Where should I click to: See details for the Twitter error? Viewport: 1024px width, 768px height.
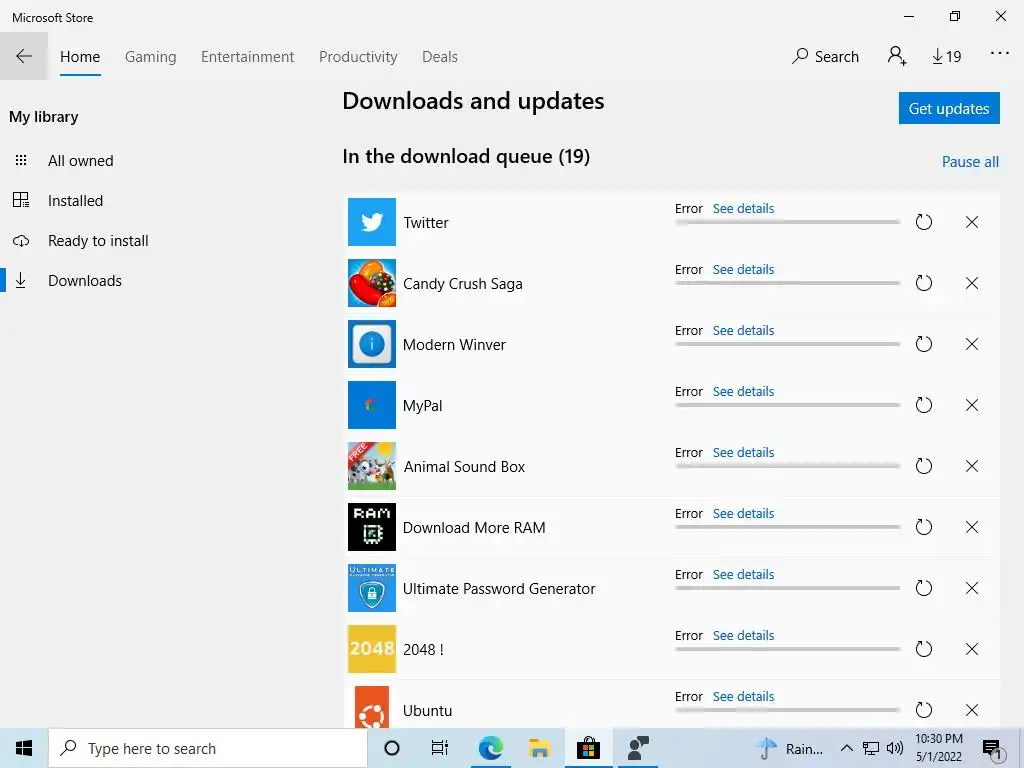[x=743, y=208]
